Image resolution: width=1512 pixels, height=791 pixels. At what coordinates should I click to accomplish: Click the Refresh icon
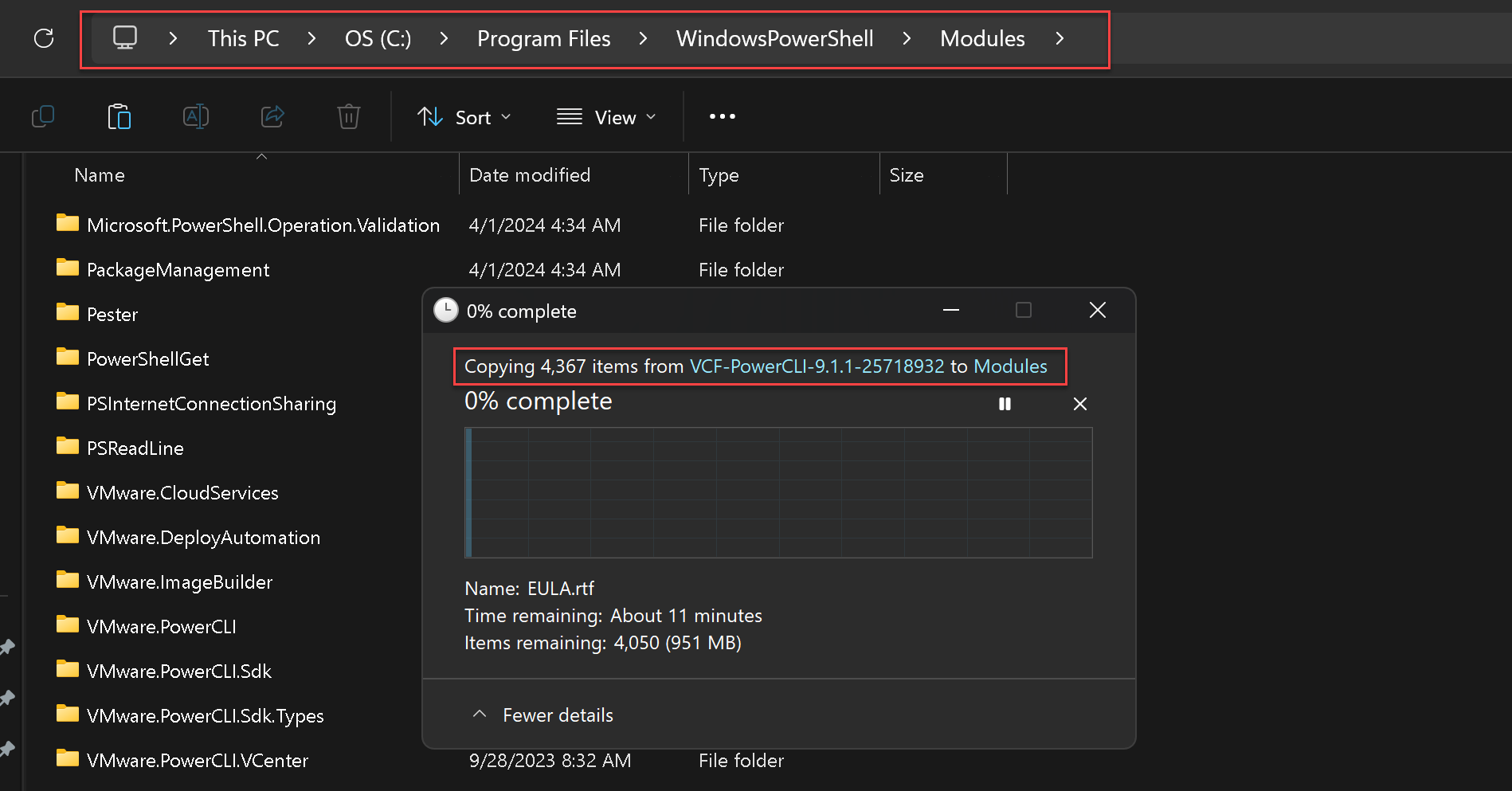(44, 38)
